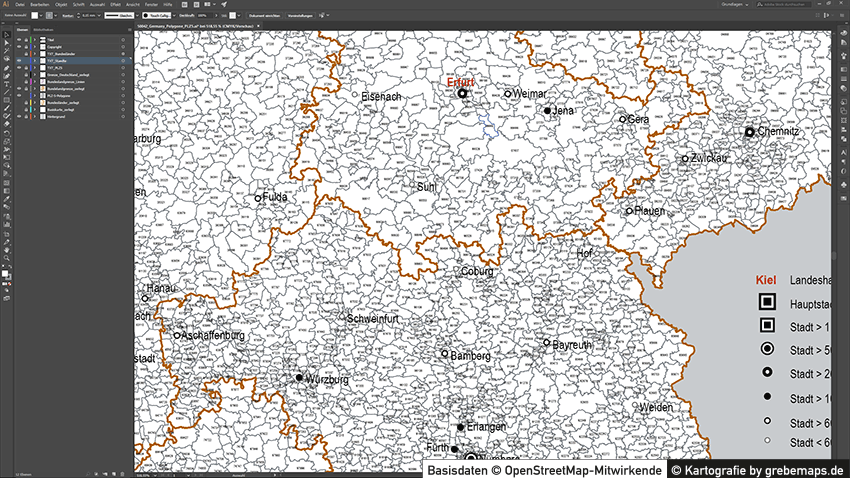Screen dimensions: 850x478
Task: Open the Fenster menu
Action: [151, 4]
